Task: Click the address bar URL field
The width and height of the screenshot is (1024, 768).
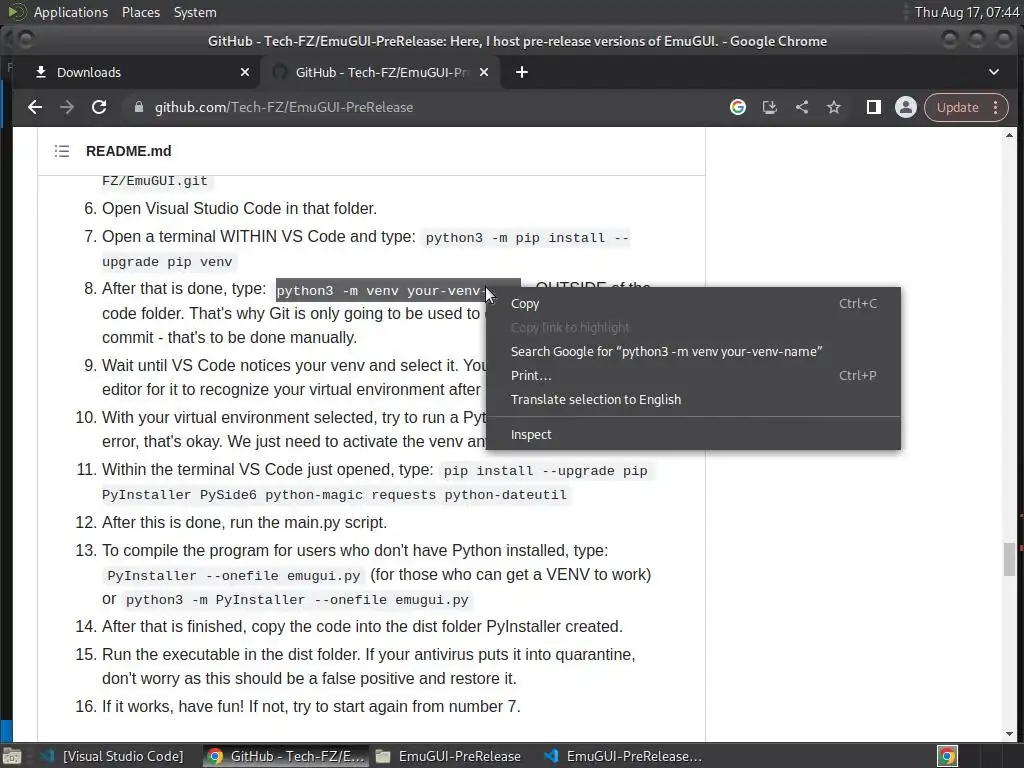Action: point(424,107)
